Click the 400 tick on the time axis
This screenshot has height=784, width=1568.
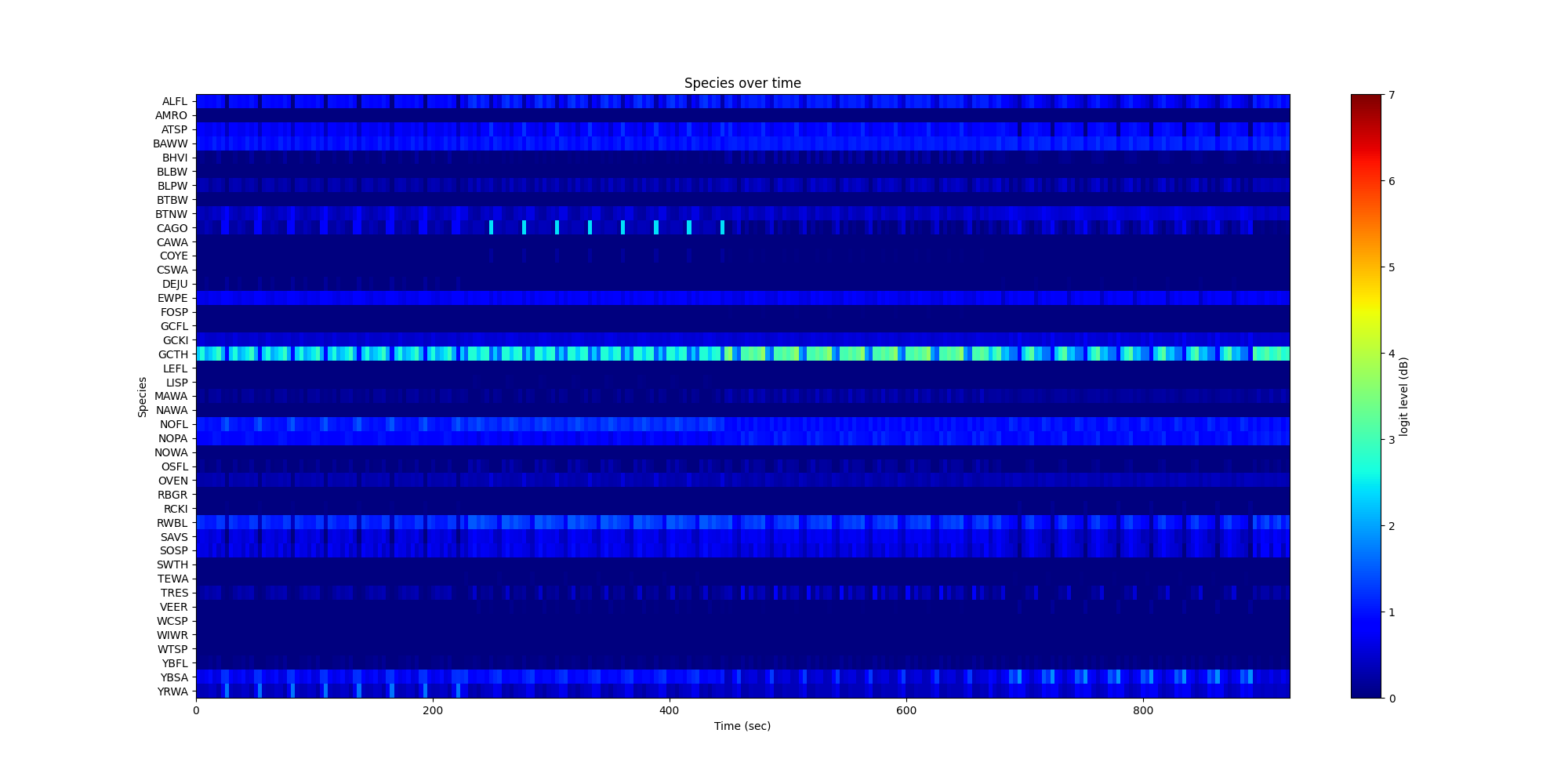669,710
